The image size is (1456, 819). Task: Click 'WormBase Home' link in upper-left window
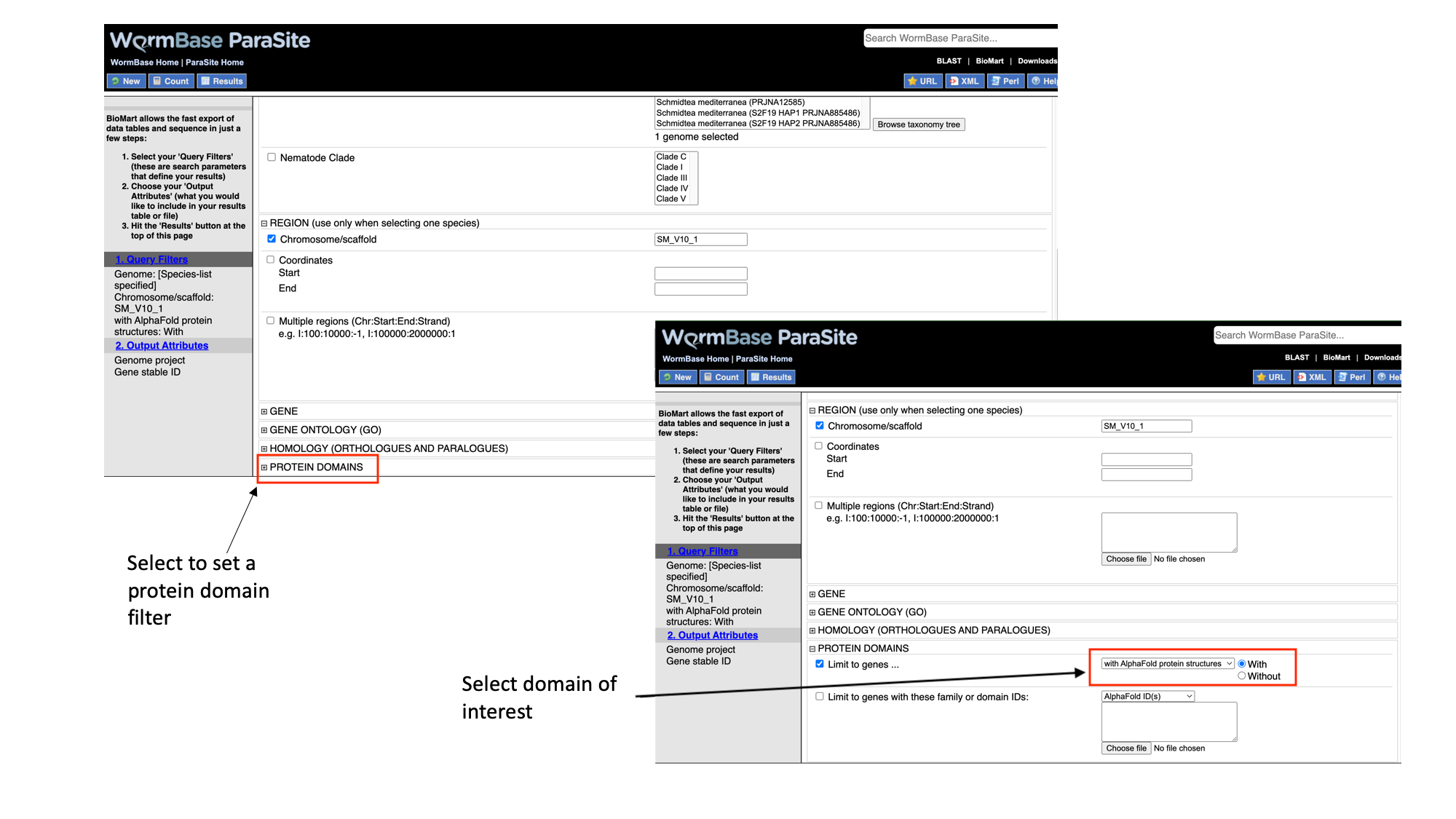[x=144, y=63]
